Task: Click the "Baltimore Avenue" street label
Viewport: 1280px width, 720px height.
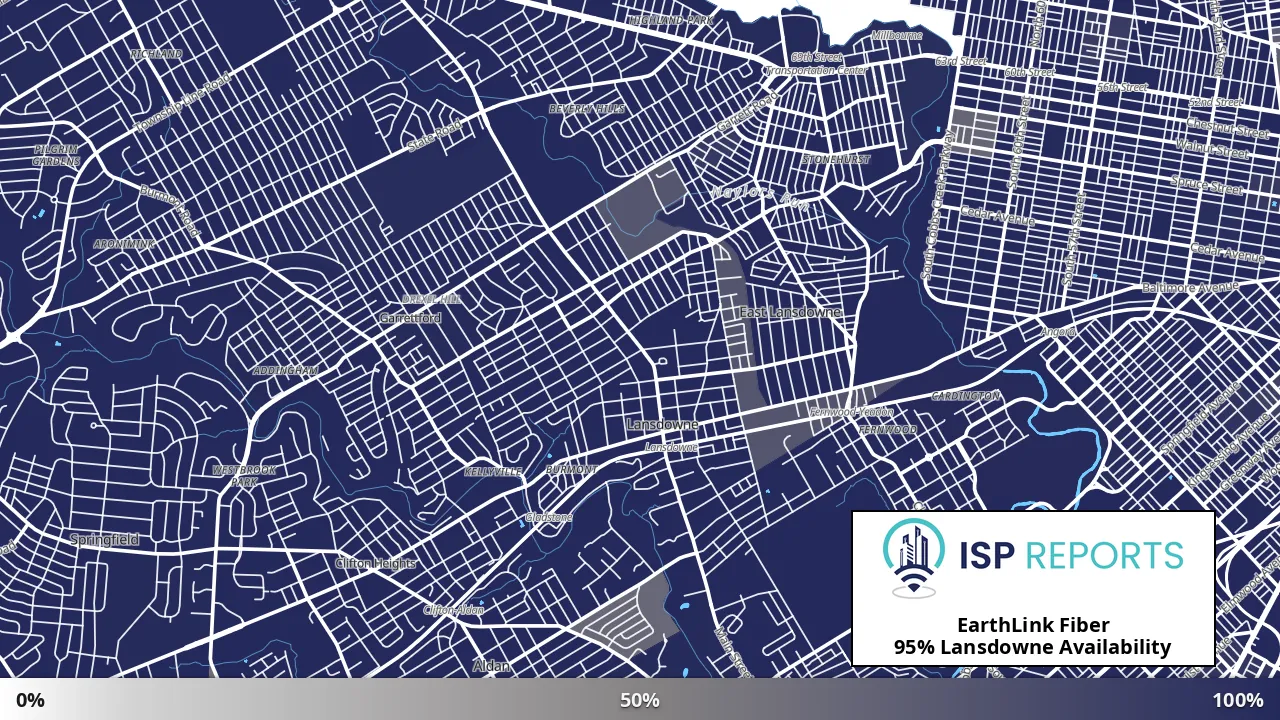Action: click(x=1190, y=288)
